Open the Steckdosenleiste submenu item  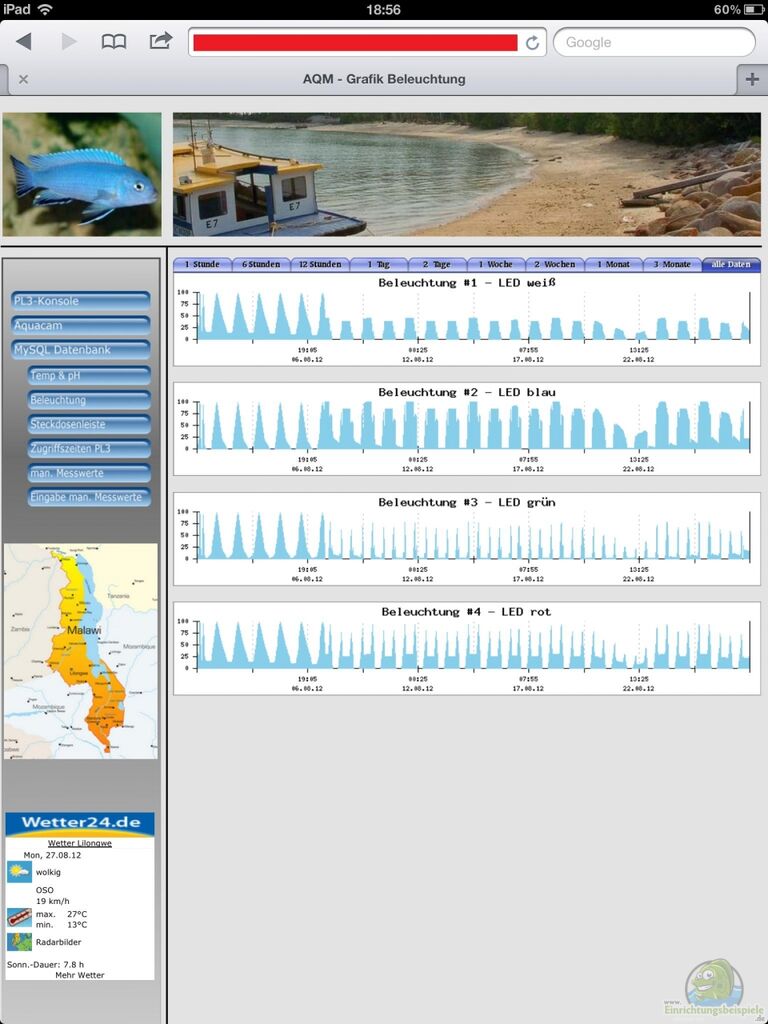89,424
